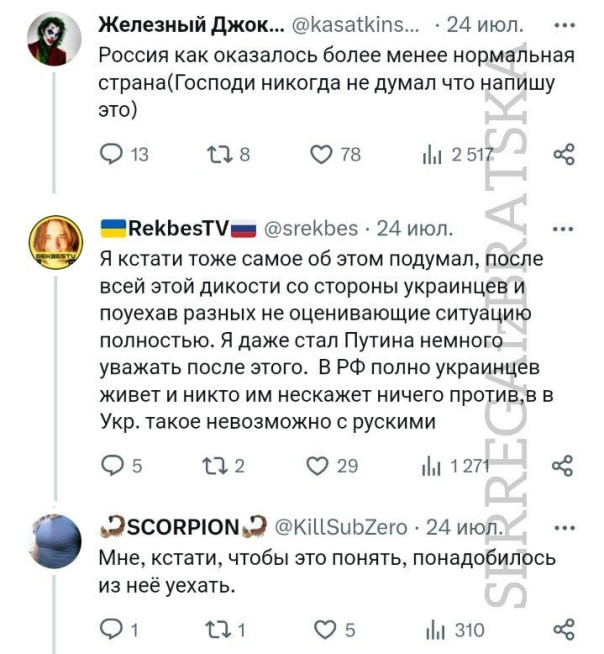Reply to RekbesTV's tweet

[x=112, y=464]
